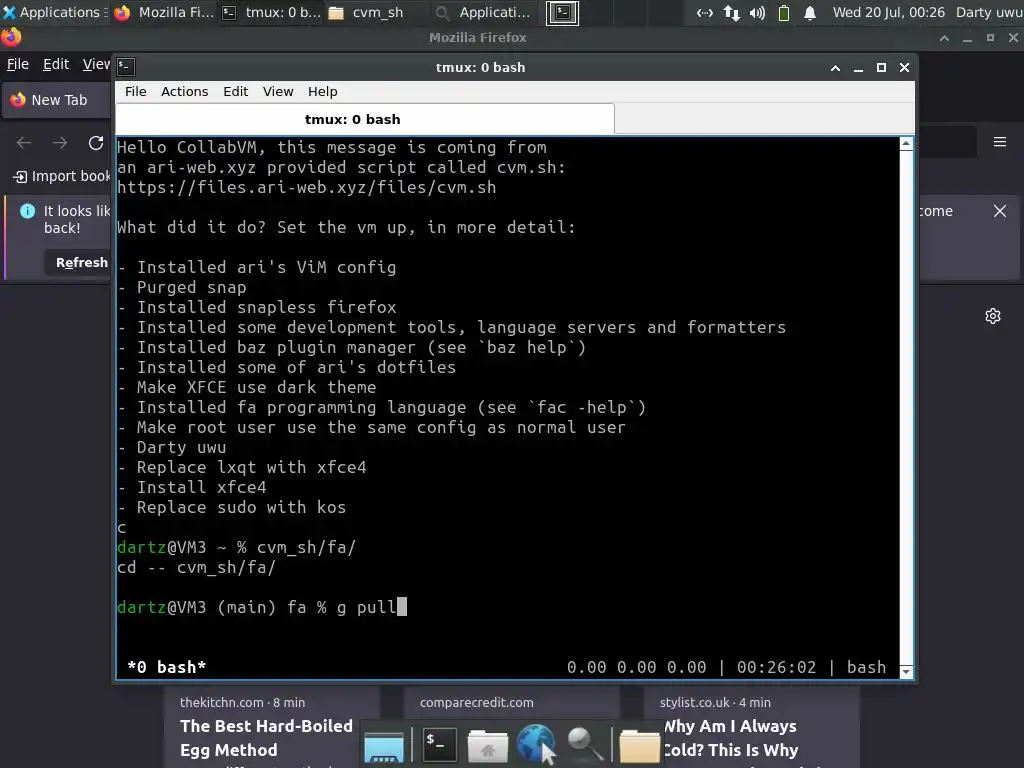Click the g pull command prompt line
The width and height of the screenshot is (1024, 768).
coord(261,607)
